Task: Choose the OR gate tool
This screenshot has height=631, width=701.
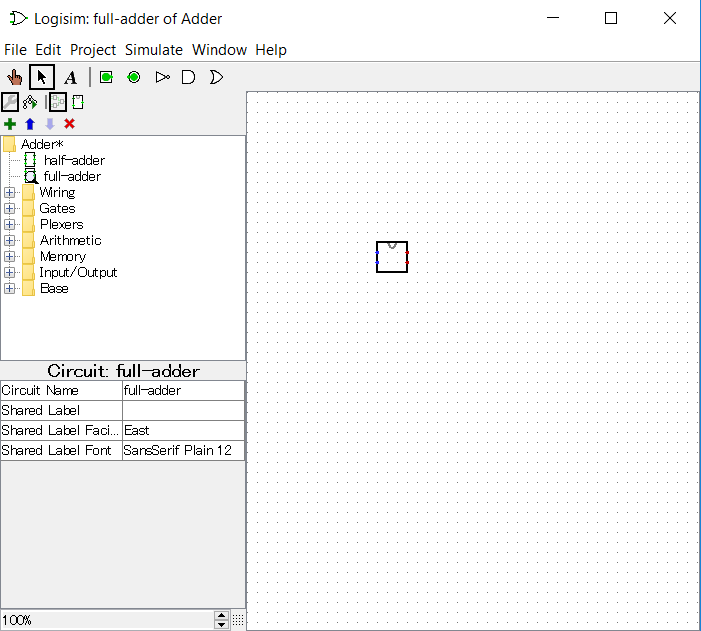Action: [x=215, y=77]
